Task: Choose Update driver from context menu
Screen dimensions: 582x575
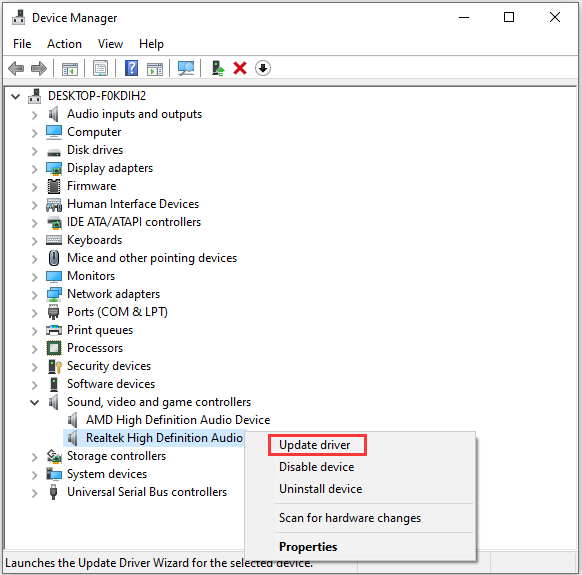Action: coord(314,445)
